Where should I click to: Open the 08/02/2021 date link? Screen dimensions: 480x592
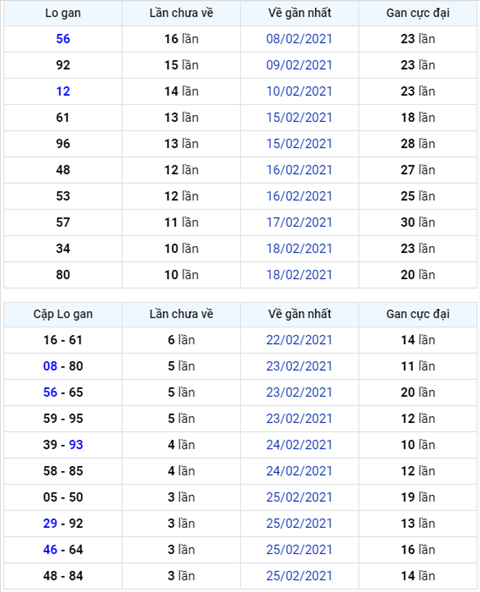tap(299, 39)
